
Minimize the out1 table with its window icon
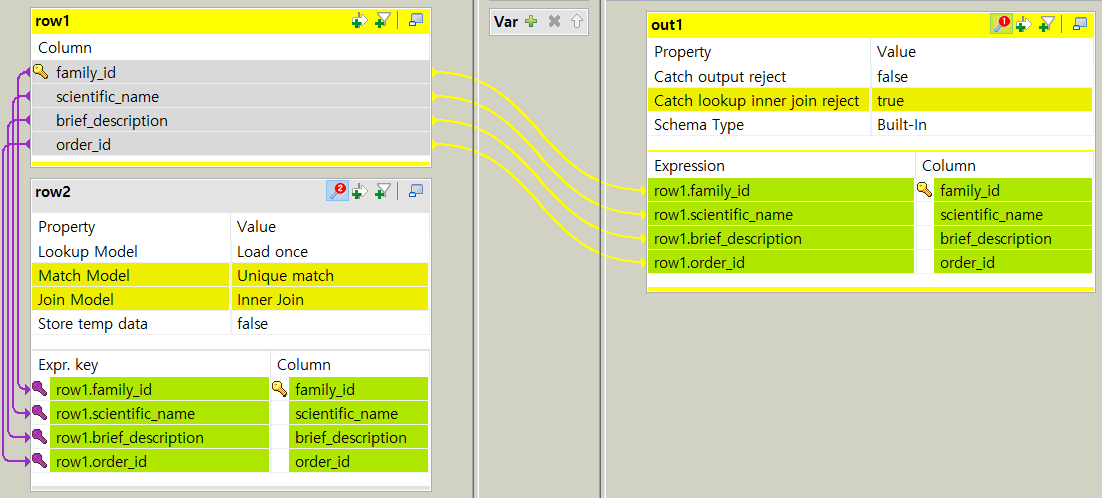pos(1080,25)
